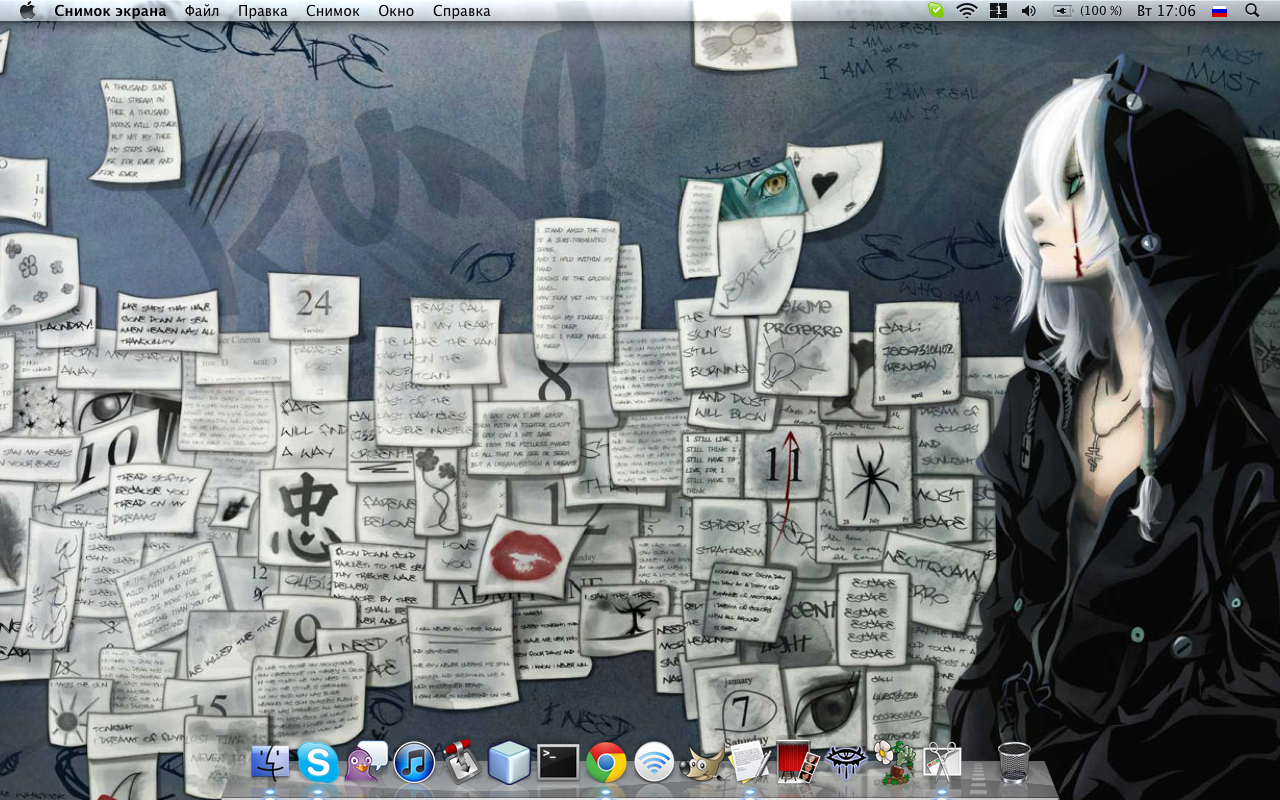The height and width of the screenshot is (800, 1280).
Task: Open Spotlight search magnifier
Action: [x=1252, y=11]
